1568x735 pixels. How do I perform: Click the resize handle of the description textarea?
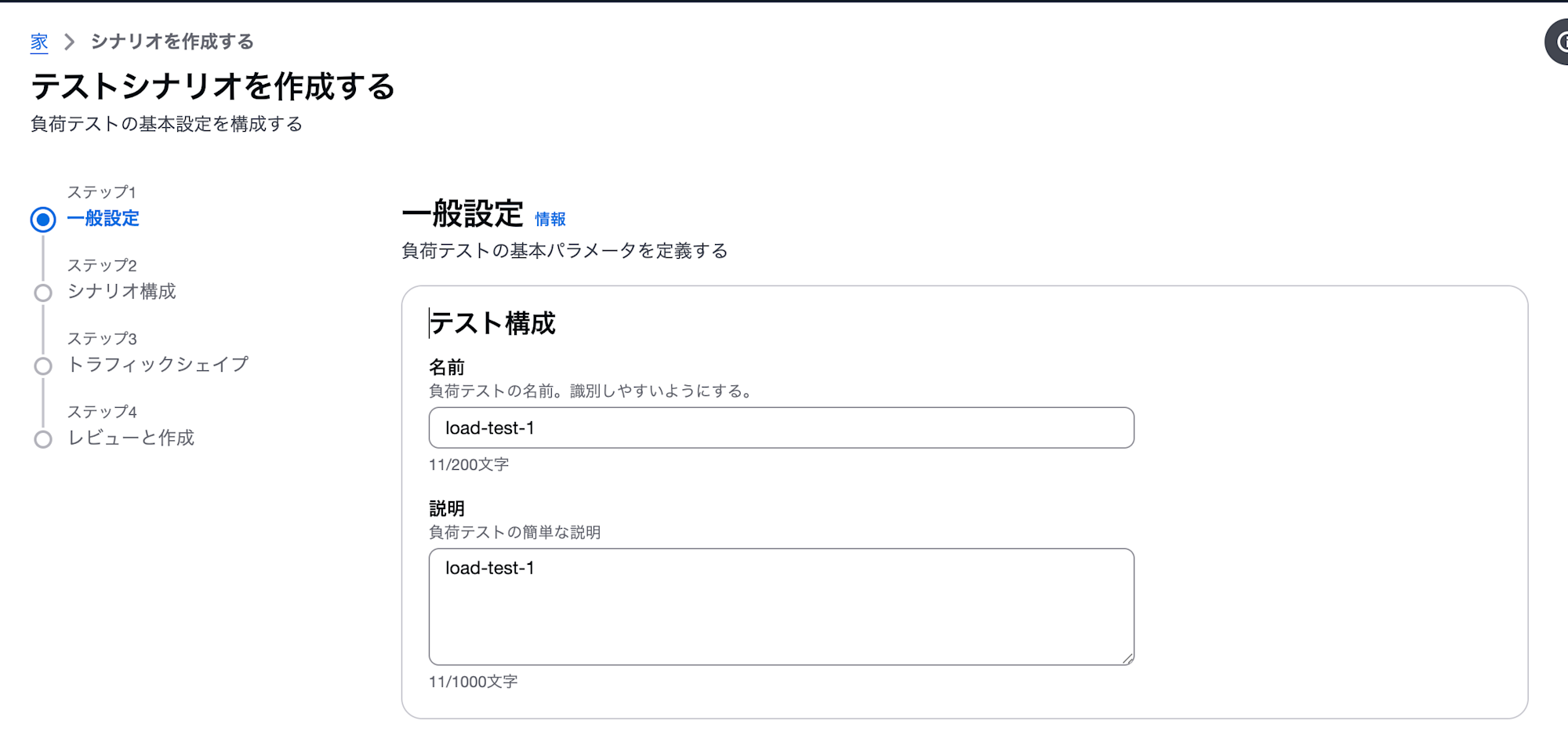tap(1129, 657)
